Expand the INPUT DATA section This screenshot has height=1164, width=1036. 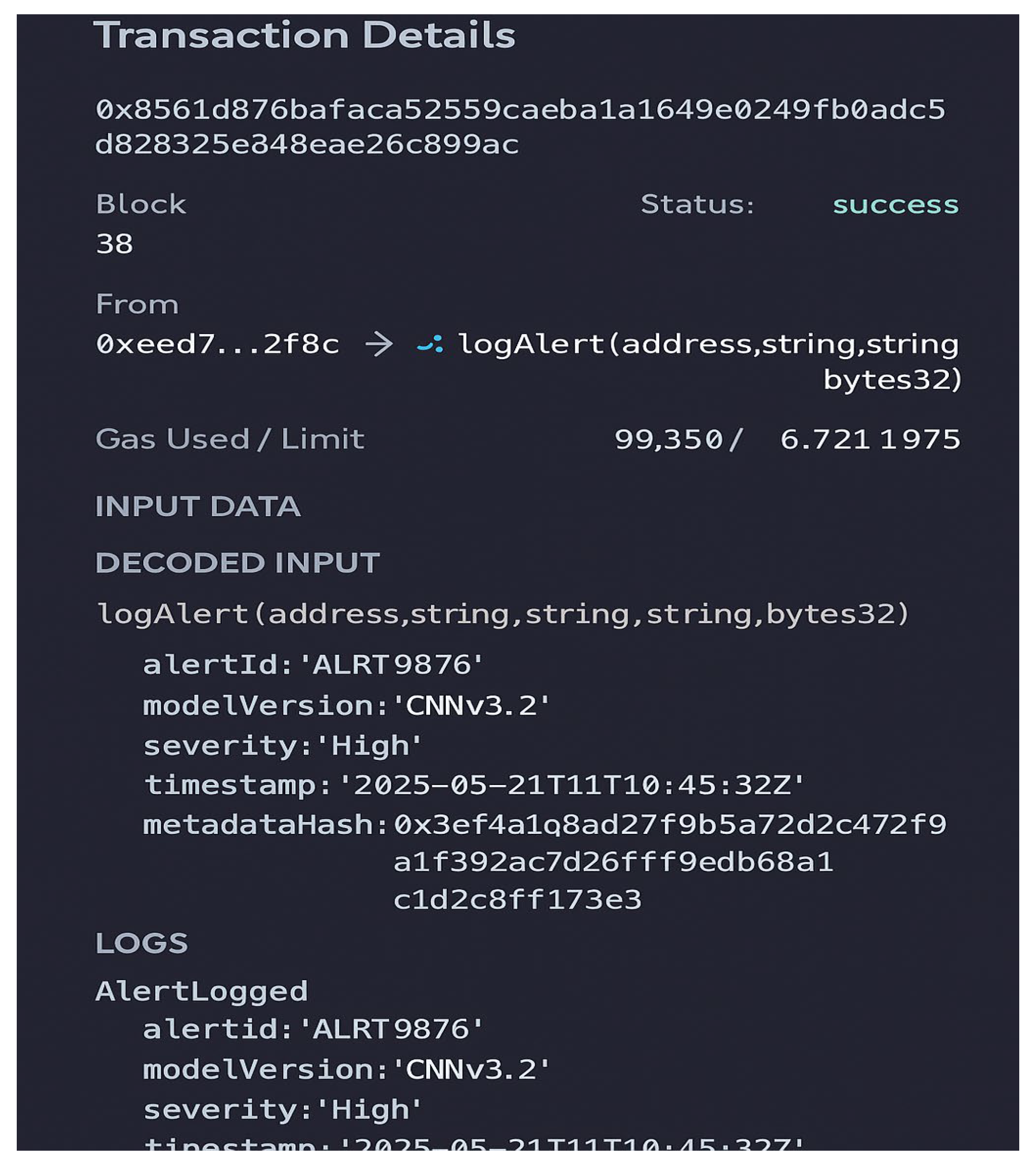coord(198,506)
